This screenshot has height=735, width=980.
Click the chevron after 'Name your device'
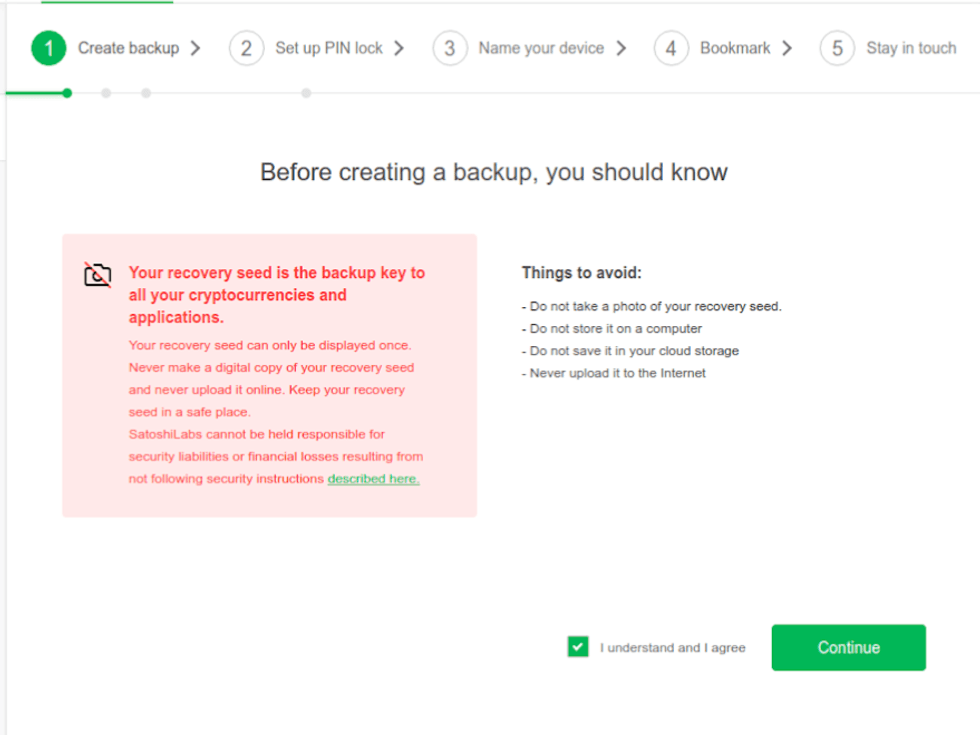tap(621, 48)
